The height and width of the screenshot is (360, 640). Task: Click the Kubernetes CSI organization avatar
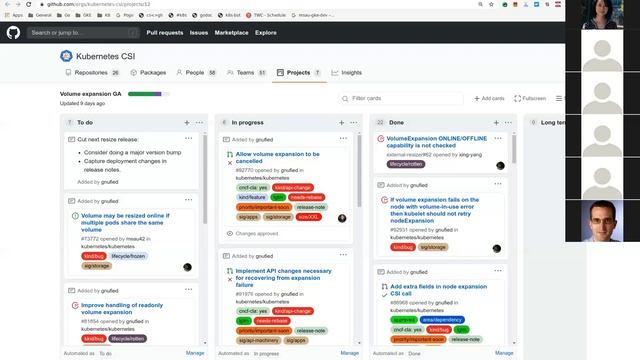[66, 56]
